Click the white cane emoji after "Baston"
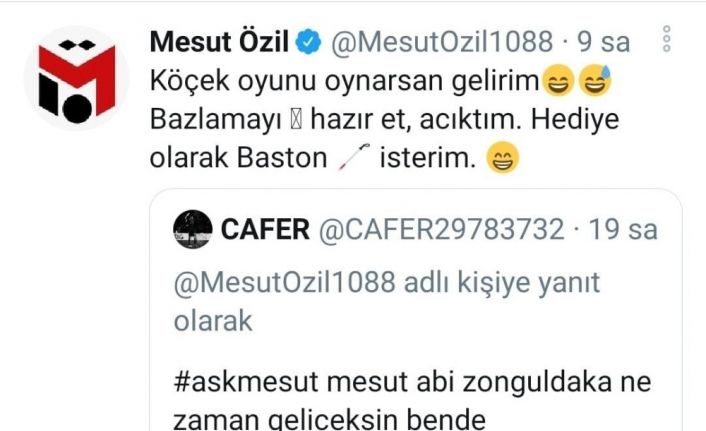Screen dimensions: 706x431 coord(354,157)
